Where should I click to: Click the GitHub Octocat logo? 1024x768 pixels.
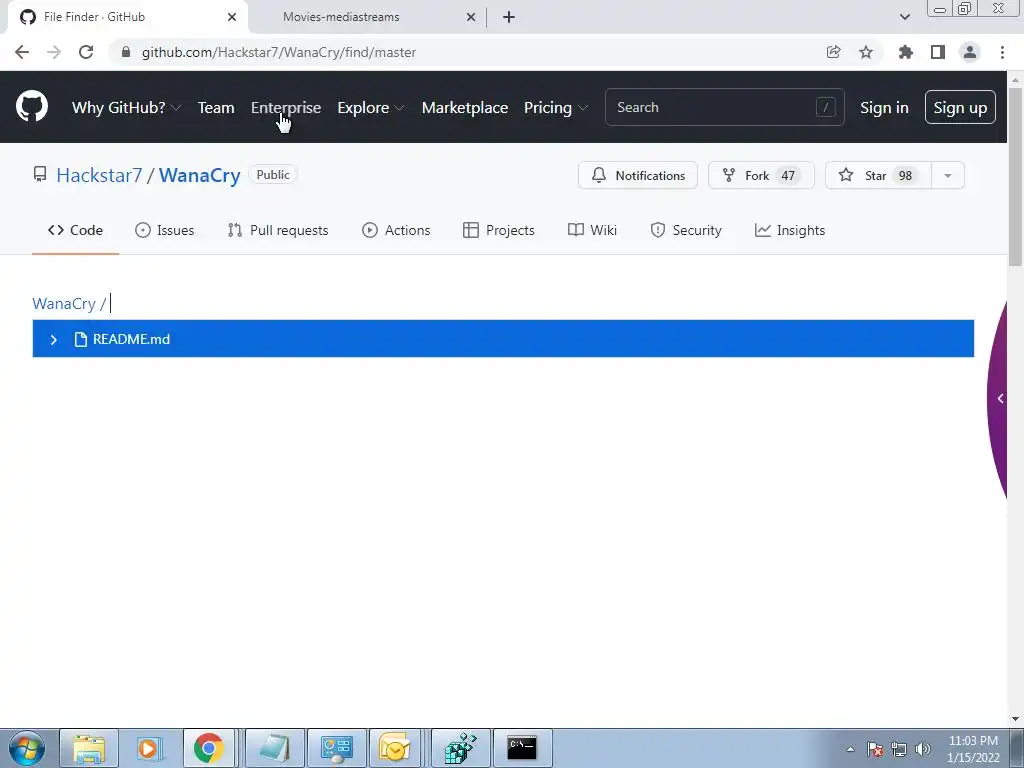31,107
